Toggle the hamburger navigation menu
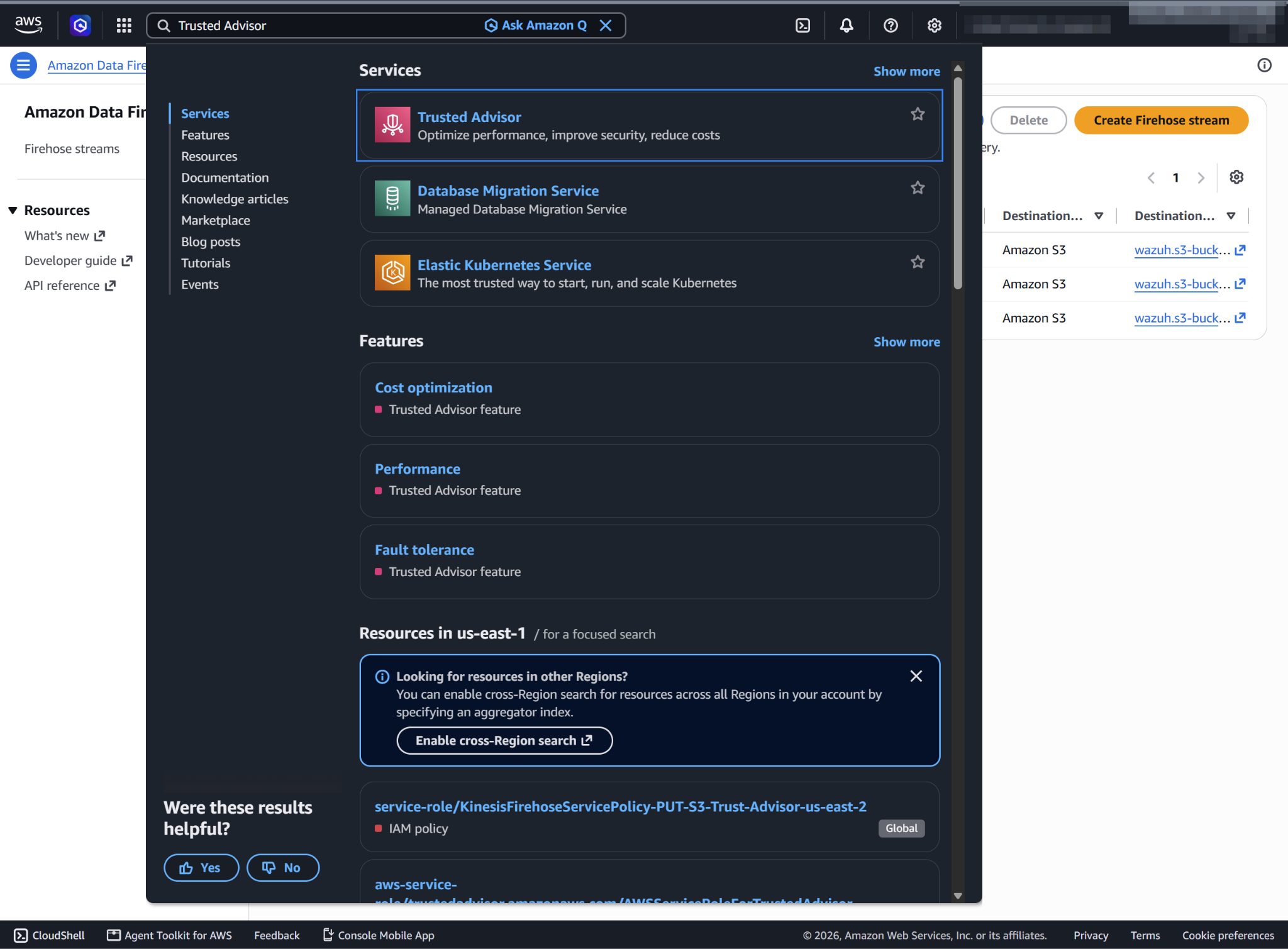Image resolution: width=1288 pixels, height=949 pixels. pyautogui.click(x=23, y=65)
